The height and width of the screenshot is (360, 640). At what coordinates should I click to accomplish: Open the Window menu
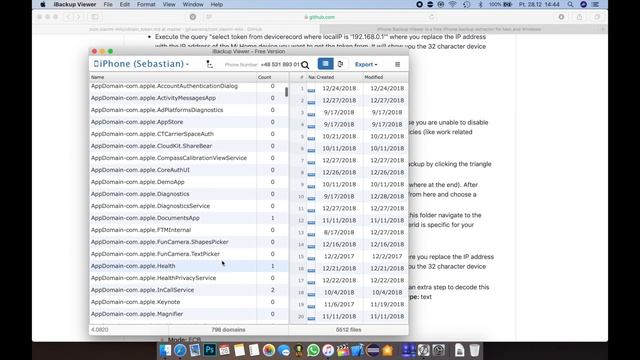coord(193,4)
